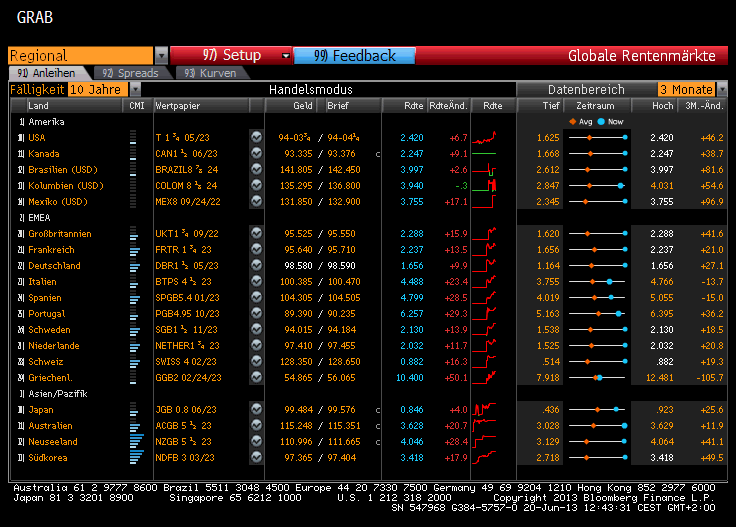Sort by the CMI column header

click(x=137, y=106)
